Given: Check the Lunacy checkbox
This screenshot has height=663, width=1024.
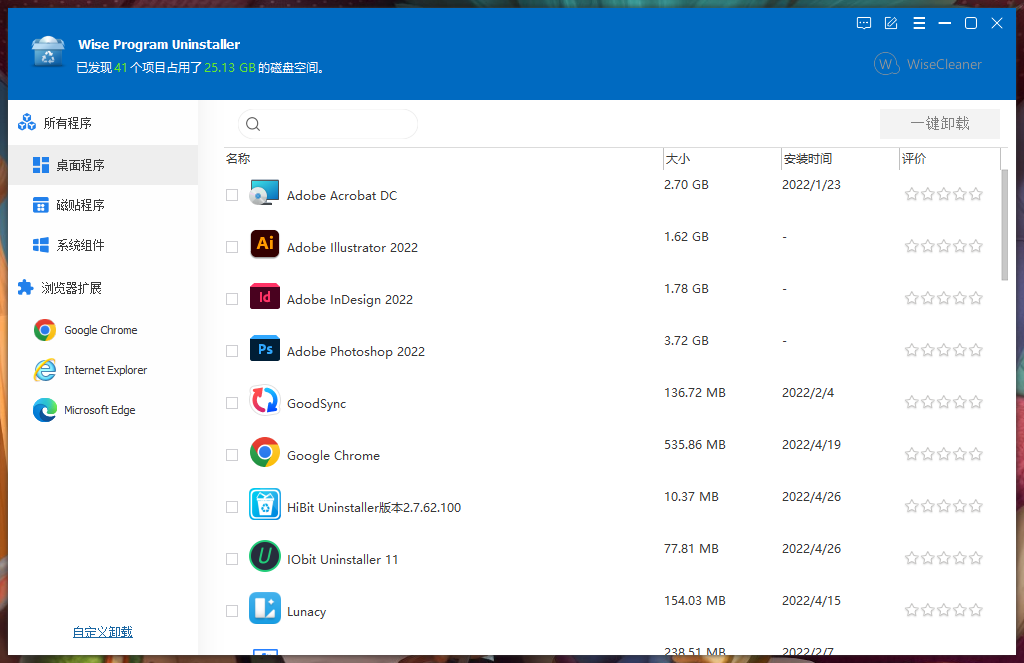Looking at the screenshot, I should pos(232,611).
